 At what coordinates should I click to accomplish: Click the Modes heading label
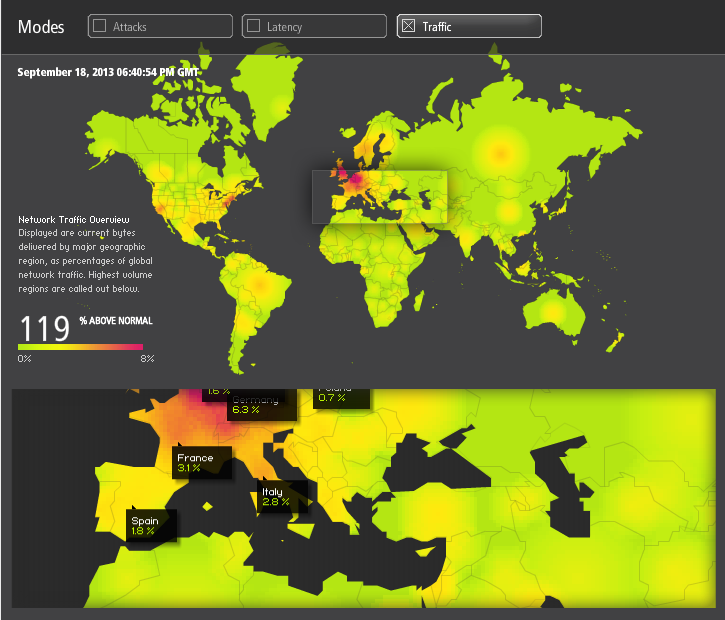click(x=41, y=27)
